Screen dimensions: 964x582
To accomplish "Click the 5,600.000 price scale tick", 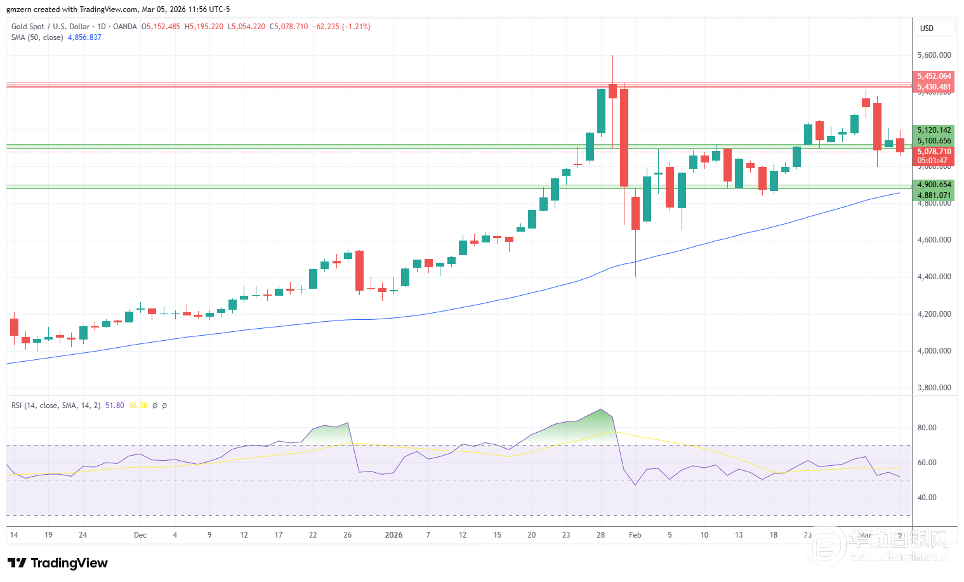I will [x=933, y=56].
